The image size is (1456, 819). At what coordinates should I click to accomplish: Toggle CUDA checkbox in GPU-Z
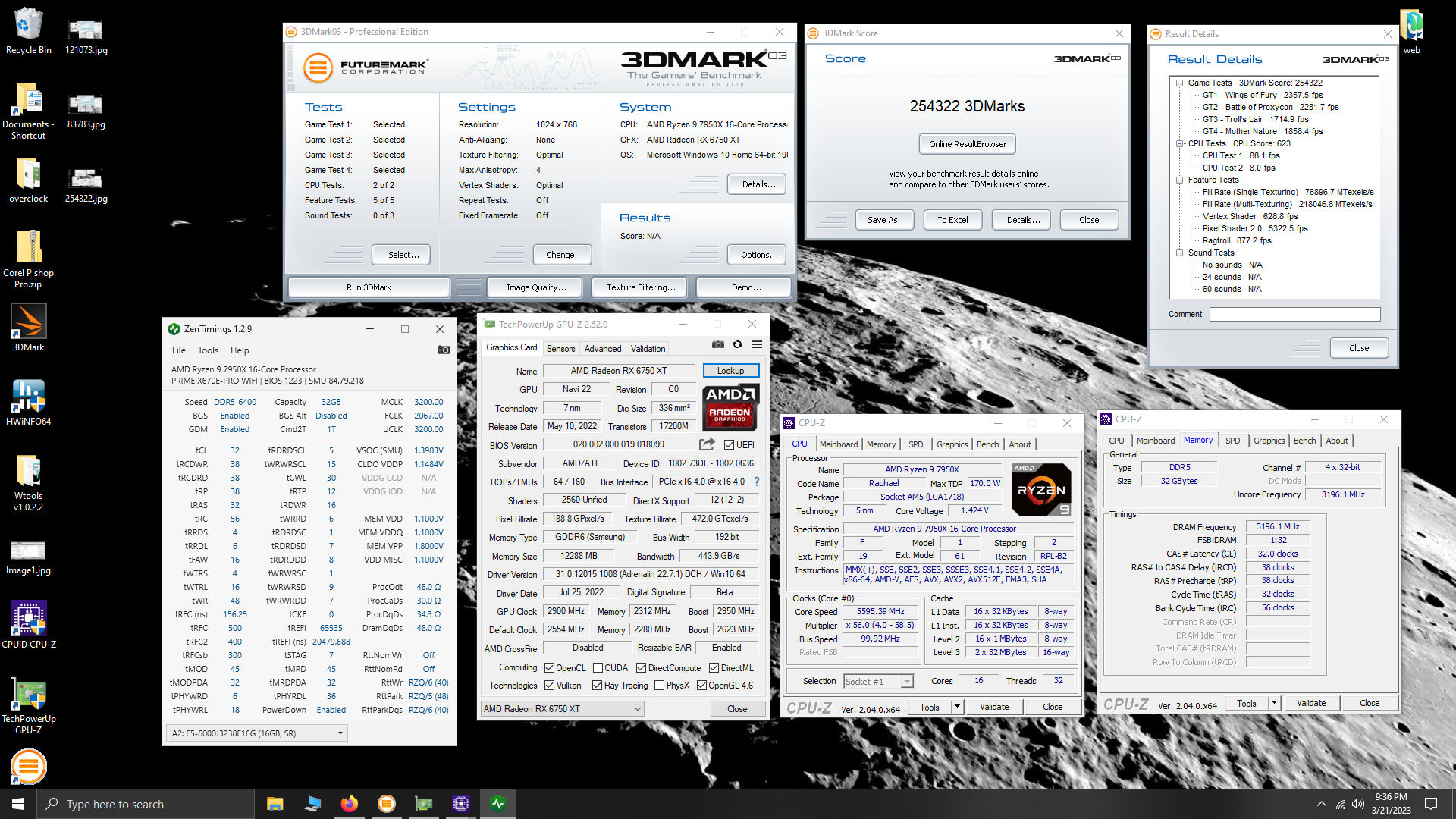click(598, 668)
